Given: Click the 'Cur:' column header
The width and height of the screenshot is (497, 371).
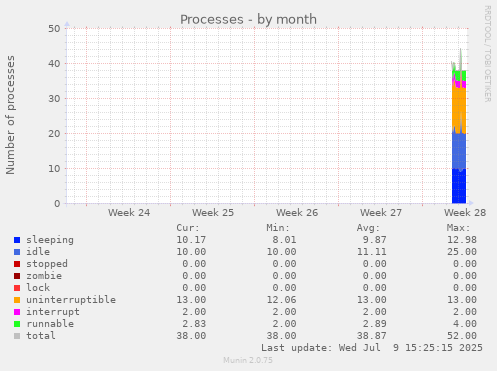Looking at the screenshot, I should coord(188,228).
